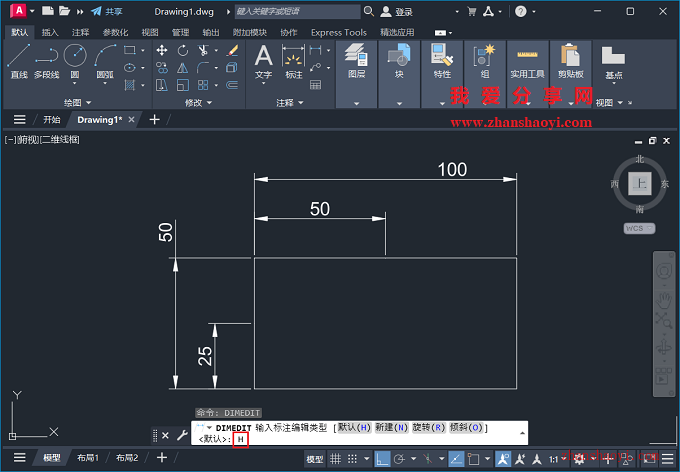This screenshot has width=680, height=472.
Task: Switch to the 布局1 layout tab
Action: (x=88, y=458)
